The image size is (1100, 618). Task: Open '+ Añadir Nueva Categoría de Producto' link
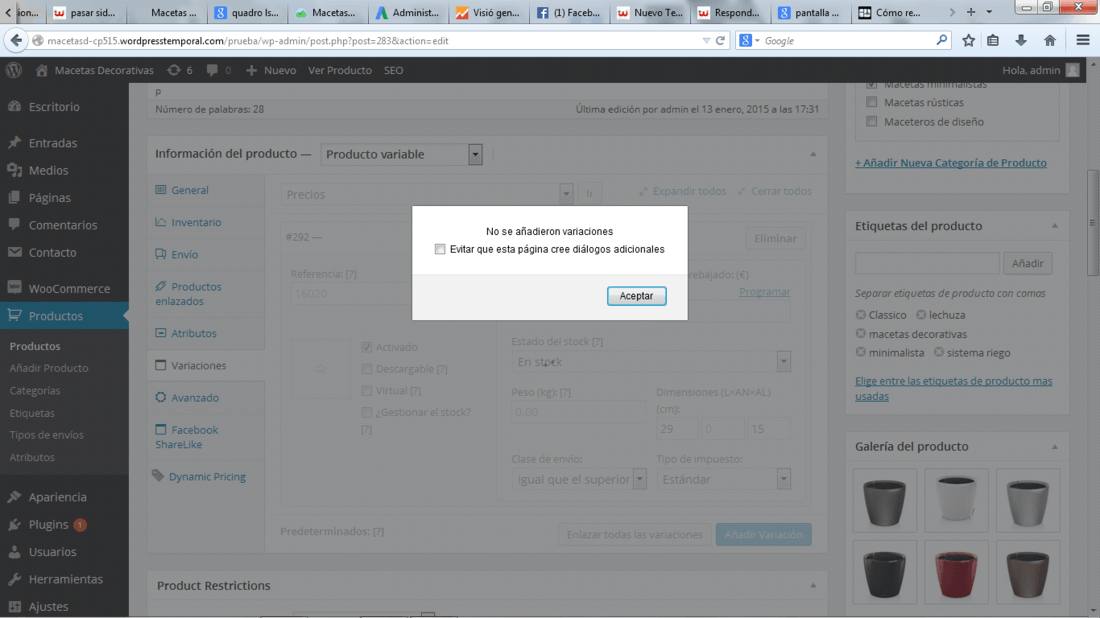point(951,163)
